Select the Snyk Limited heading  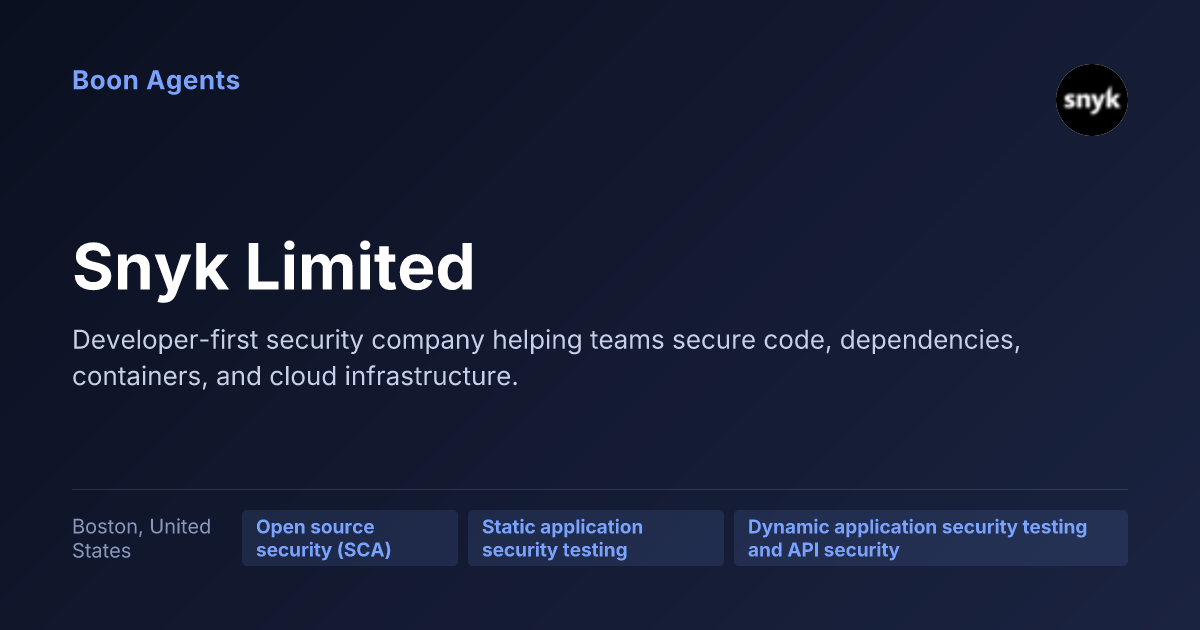pyautogui.click(x=274, y=268)
